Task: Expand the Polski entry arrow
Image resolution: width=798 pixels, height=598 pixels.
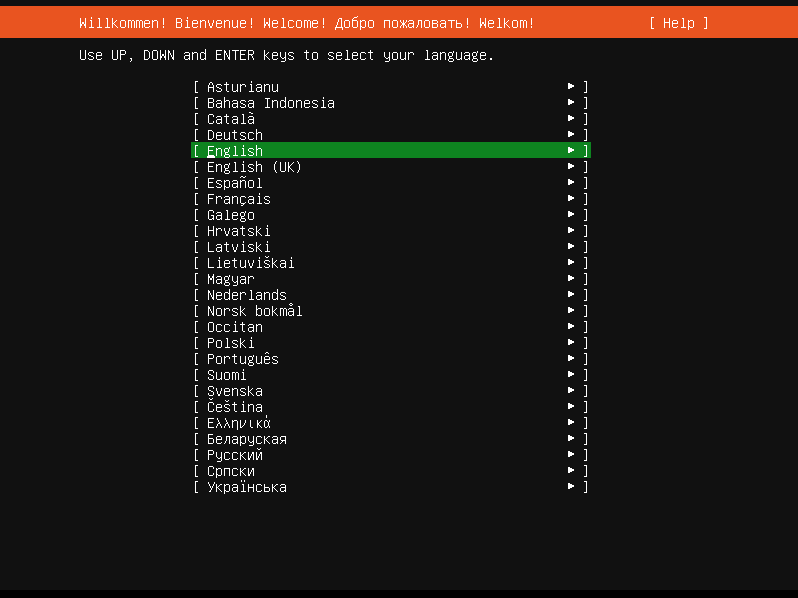Action: click(x=571, y=343)
